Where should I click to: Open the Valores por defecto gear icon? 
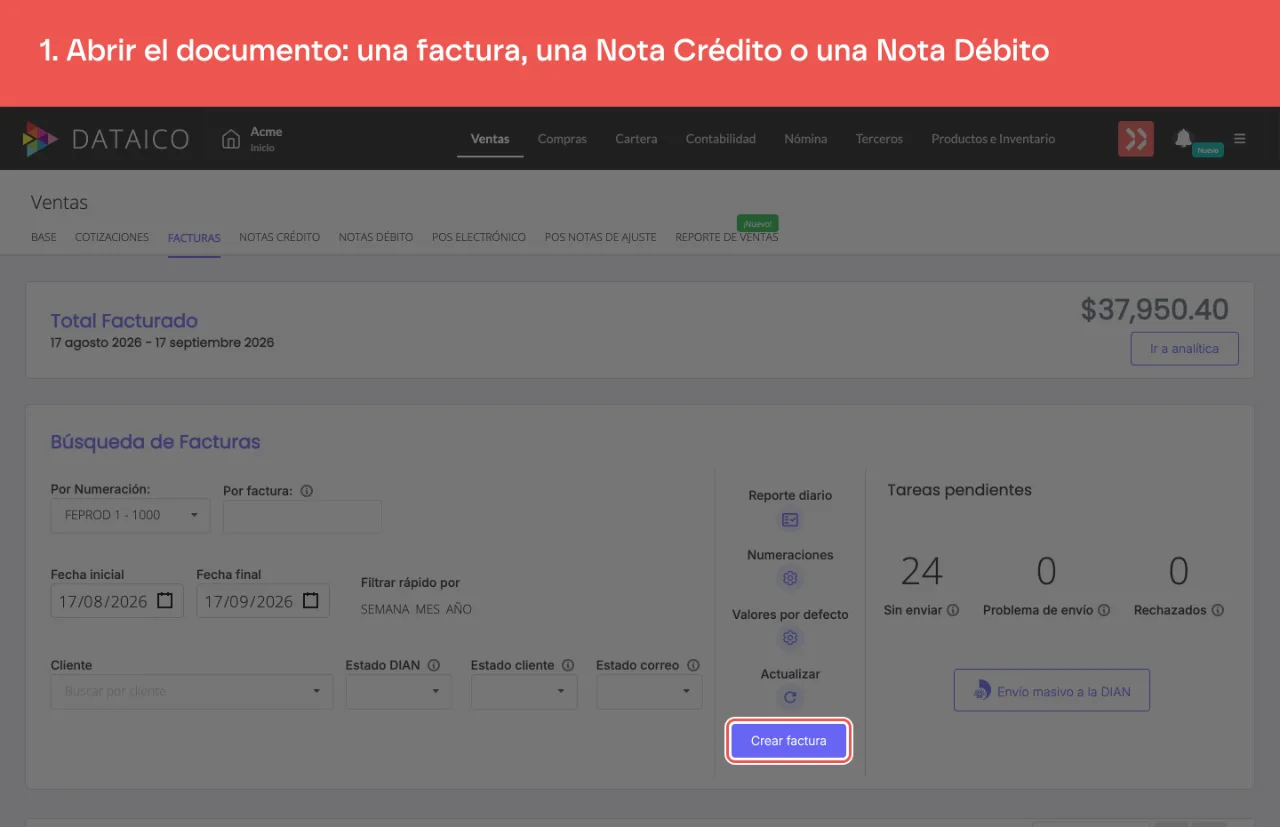[790, 638]
